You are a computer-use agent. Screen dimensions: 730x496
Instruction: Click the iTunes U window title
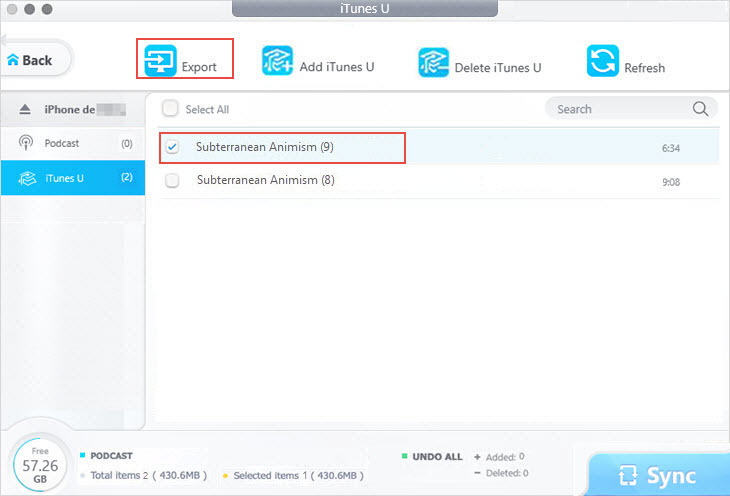tap(365, 8)
